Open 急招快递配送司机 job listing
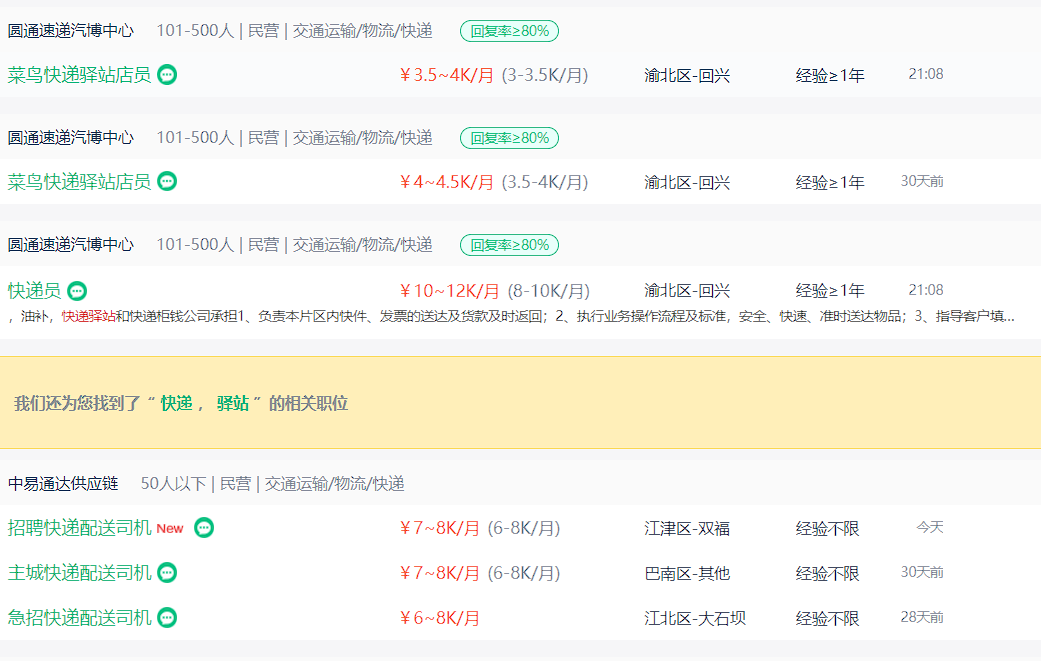 [x=79, y=618]
